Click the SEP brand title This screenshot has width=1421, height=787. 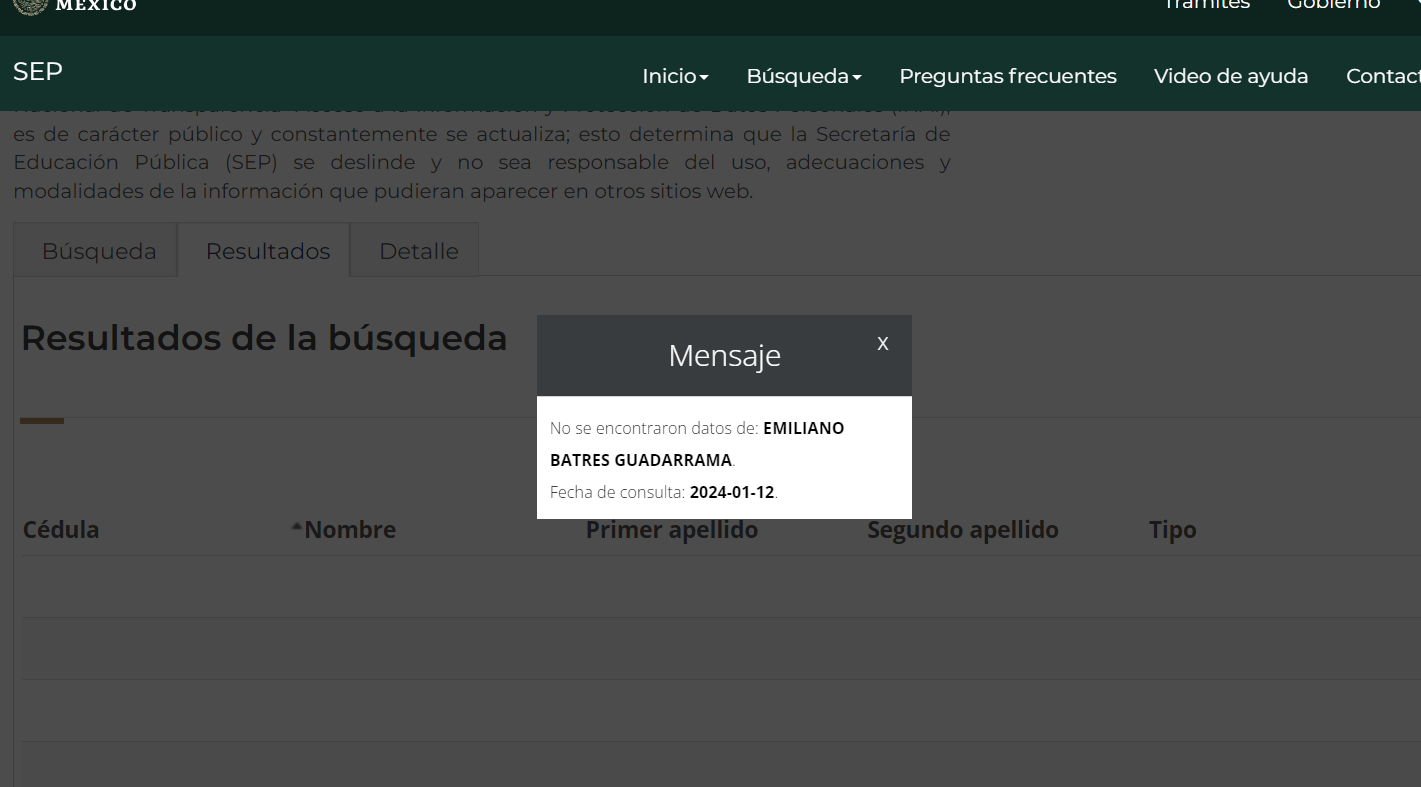tap(38, 72)
